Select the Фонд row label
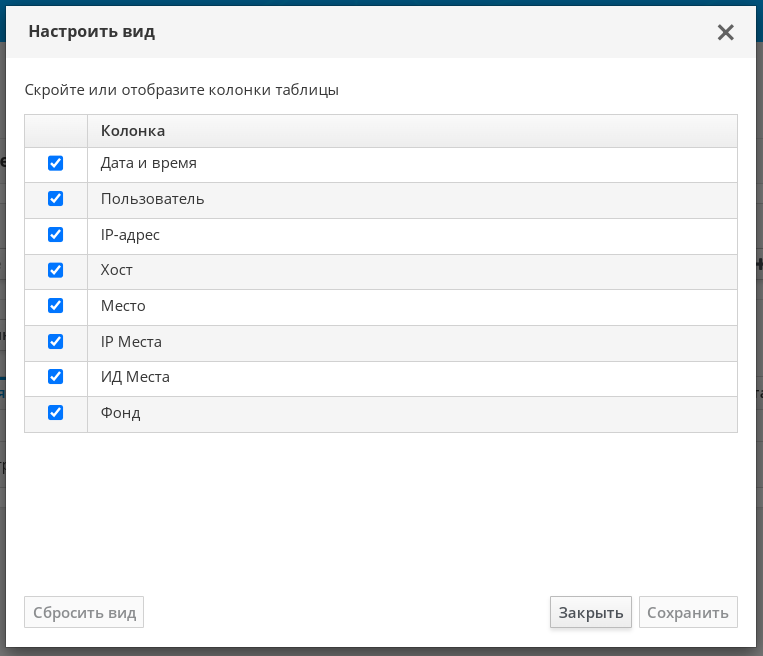This screenshot has height=656, width=763. coord(120,413)
